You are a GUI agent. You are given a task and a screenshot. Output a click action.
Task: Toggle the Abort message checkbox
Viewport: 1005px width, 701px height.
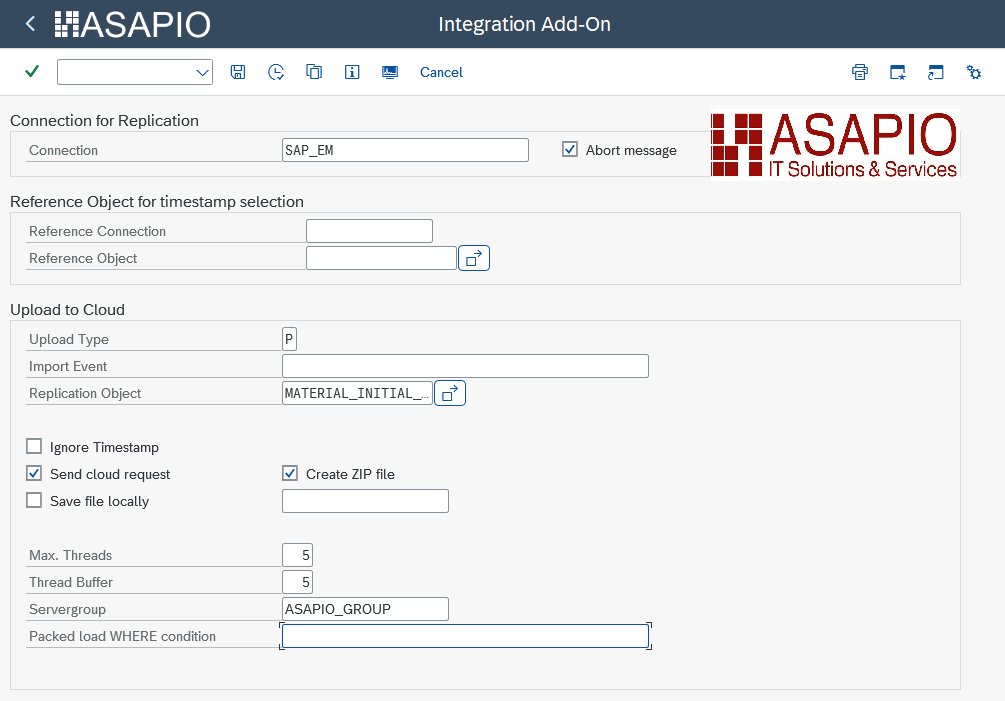pos(569,149)
